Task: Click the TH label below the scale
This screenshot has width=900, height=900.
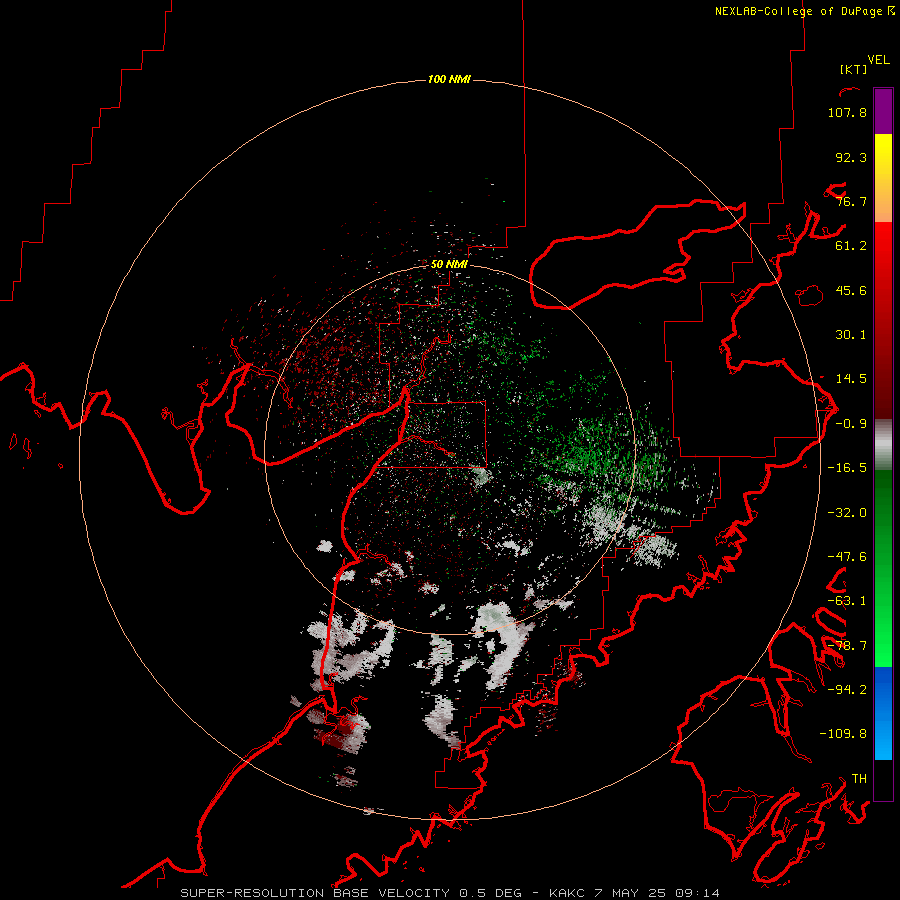Action: pos(859,779)
